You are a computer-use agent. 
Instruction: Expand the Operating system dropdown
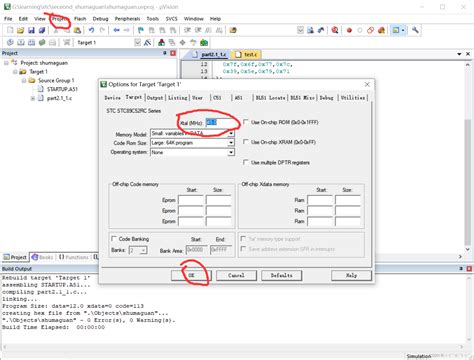pyautogui.click(x=192, y=152)
